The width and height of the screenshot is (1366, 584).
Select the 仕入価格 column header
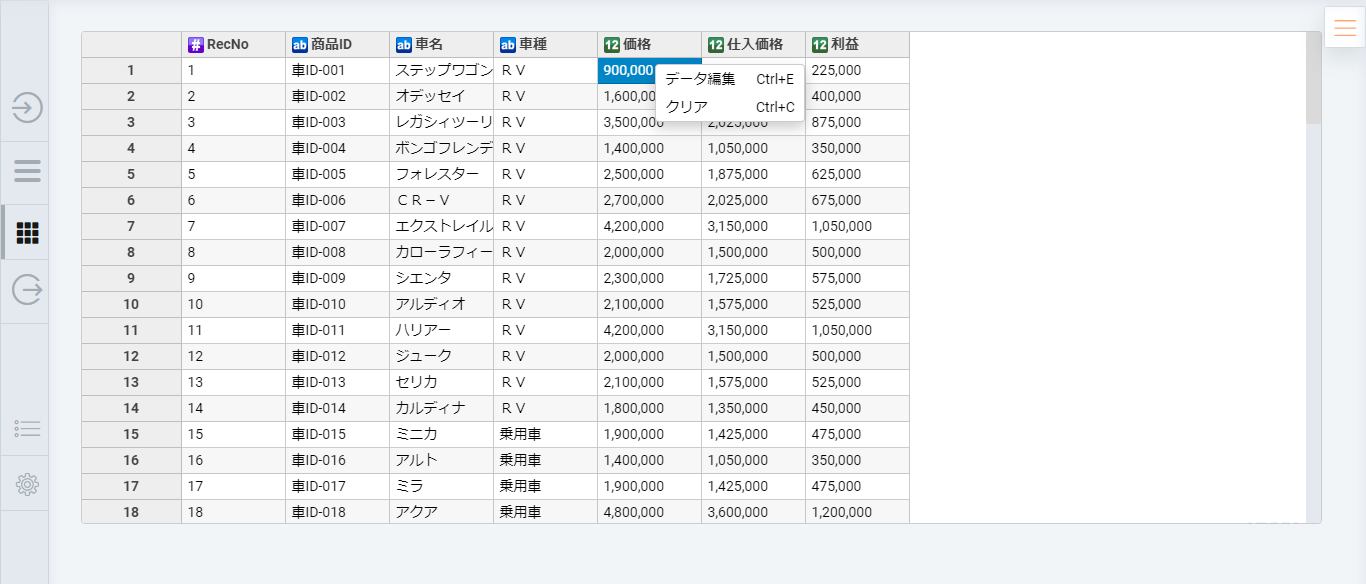(753, 45)
